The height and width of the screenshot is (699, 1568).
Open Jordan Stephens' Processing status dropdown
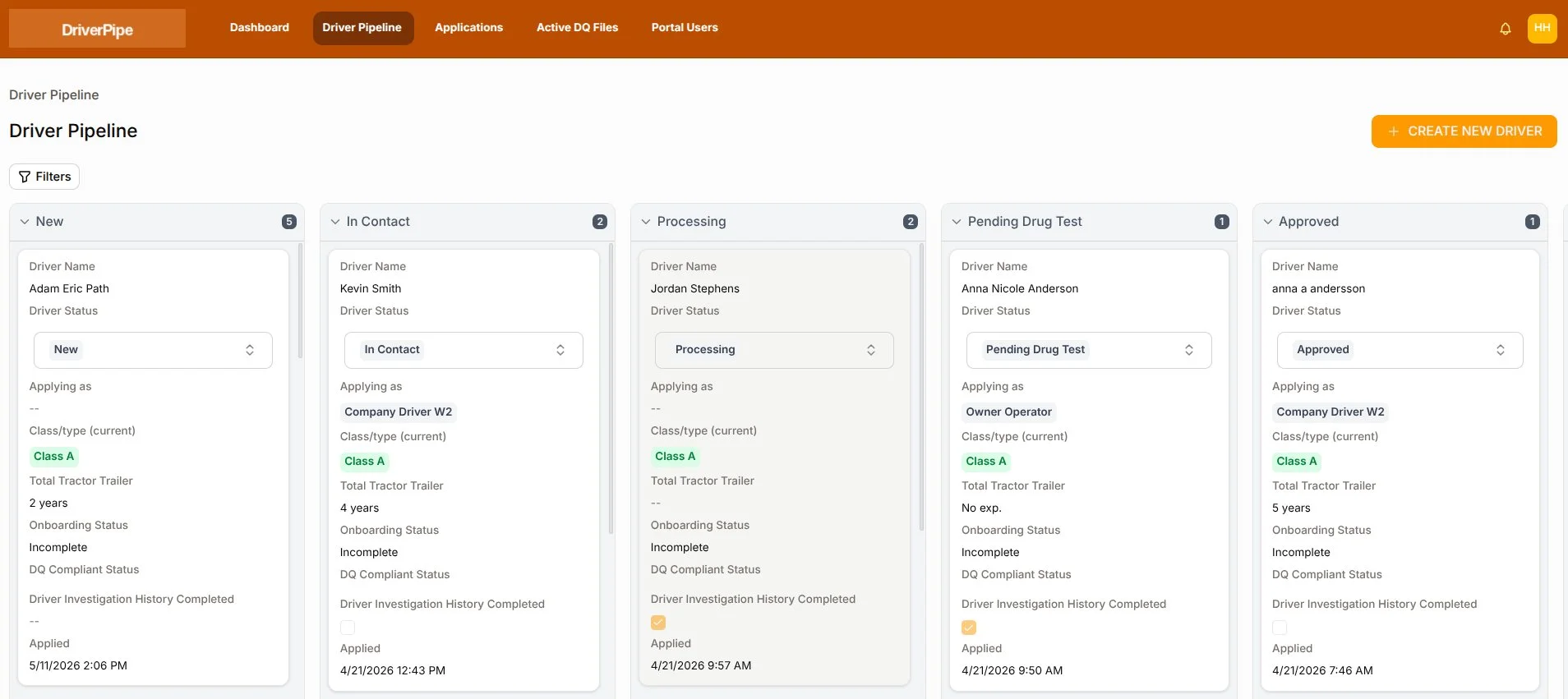tap(774, 350)
